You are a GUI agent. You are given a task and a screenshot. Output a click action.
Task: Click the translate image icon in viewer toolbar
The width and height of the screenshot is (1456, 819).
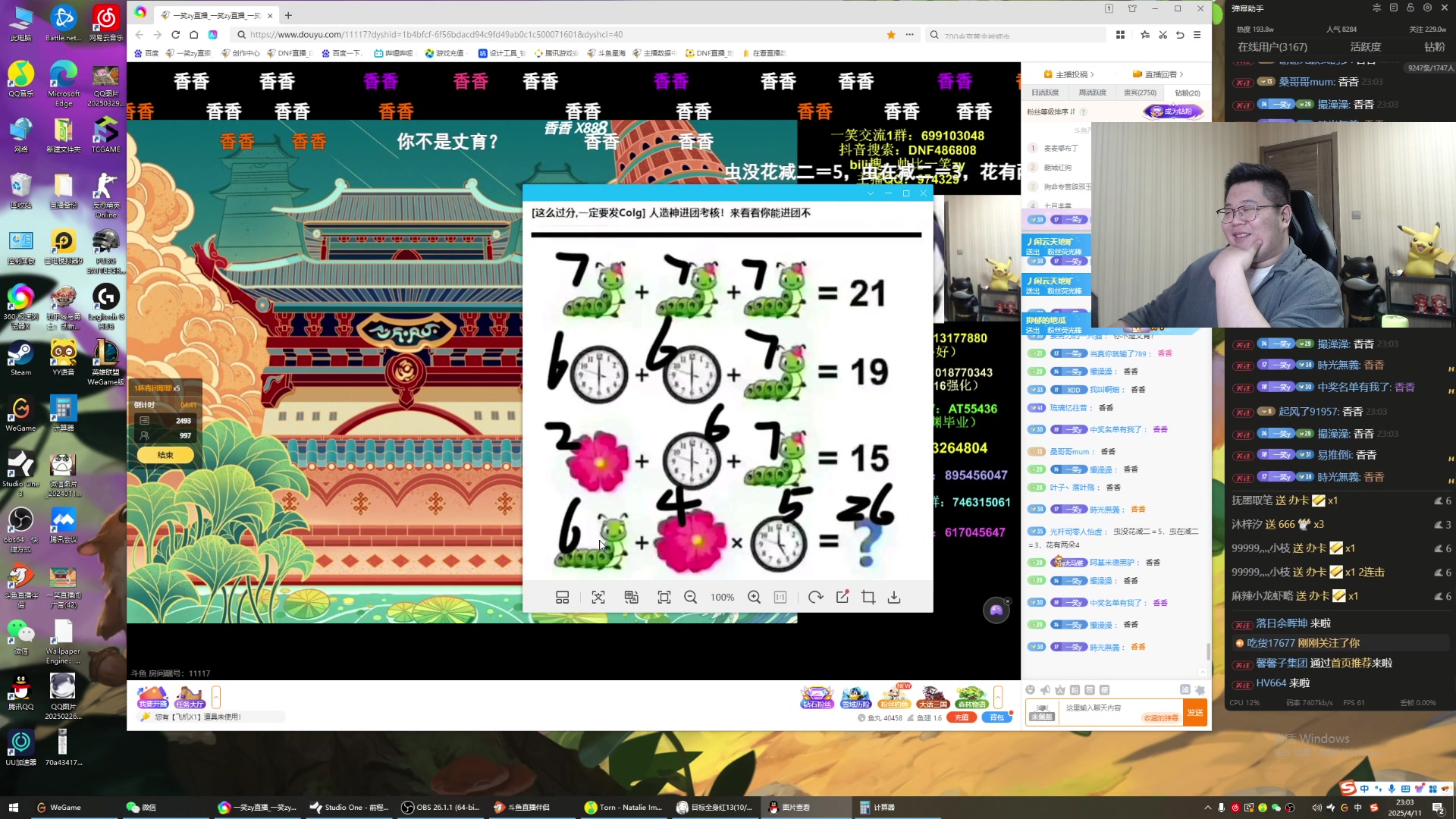[631, 598]
